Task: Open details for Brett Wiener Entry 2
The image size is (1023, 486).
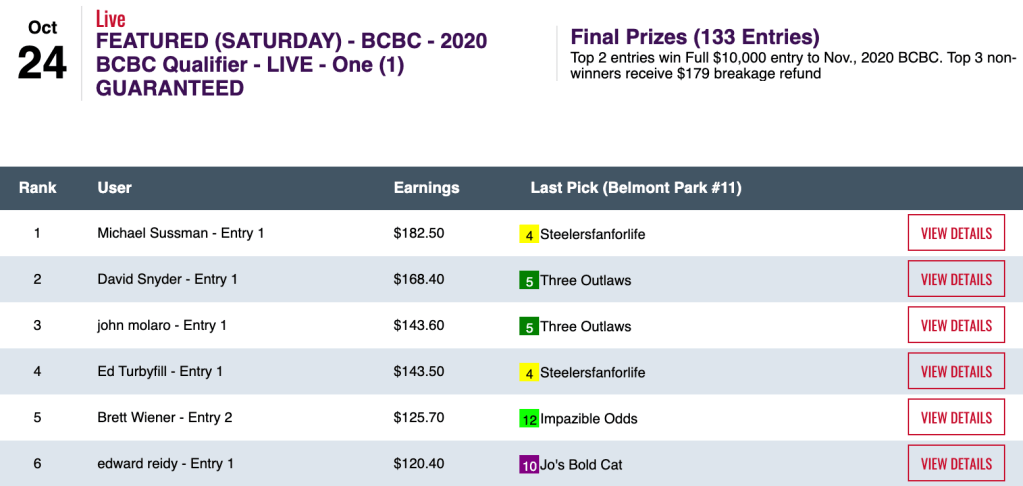Action: (x=956, y=417)
